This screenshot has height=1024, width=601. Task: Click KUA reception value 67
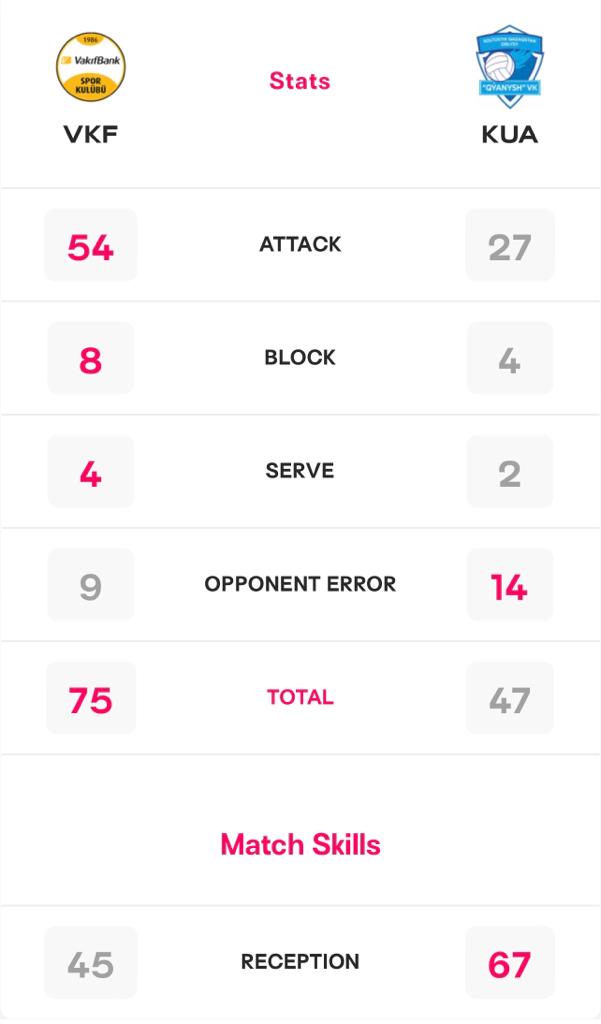pyautogui.click(x=510, y=962)
